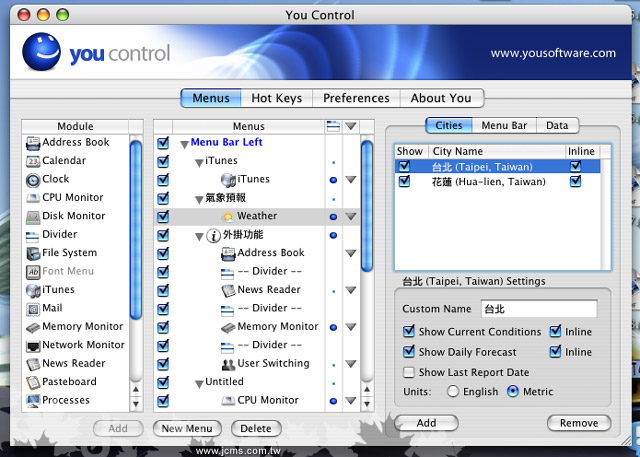Click Memory Monitor icon in Menus tree
This screenshot has height=457, width=640.
pyautogui.click(x=228, y=327)
